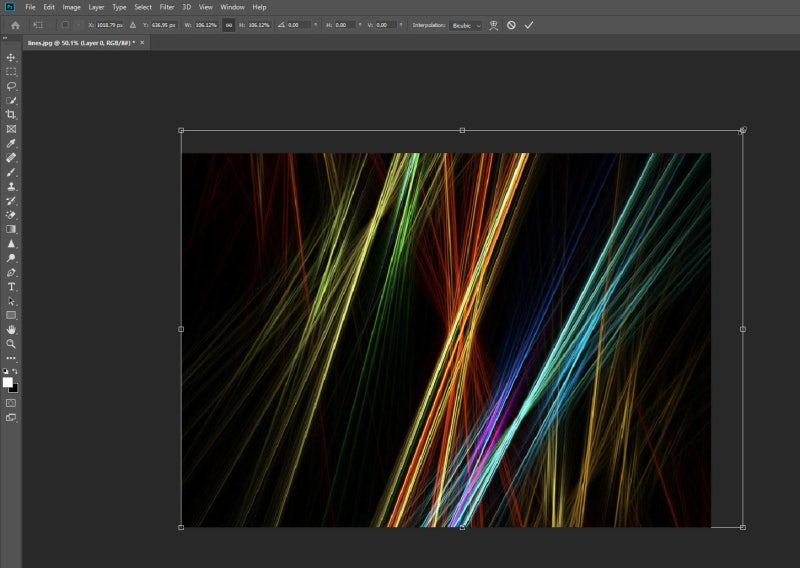Select the Sharpen/Blur triangle tool
The image size is (800, 568).
(x=11, y=243)
